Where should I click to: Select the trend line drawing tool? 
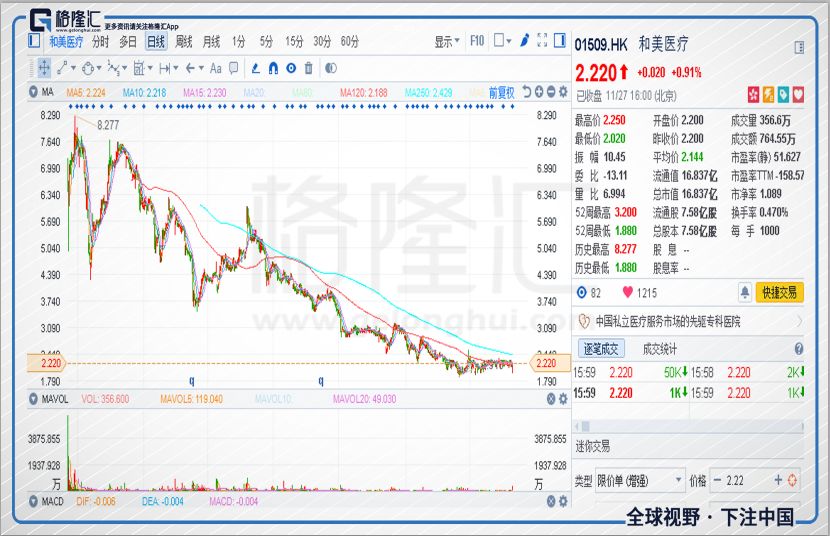click(62, 68)
